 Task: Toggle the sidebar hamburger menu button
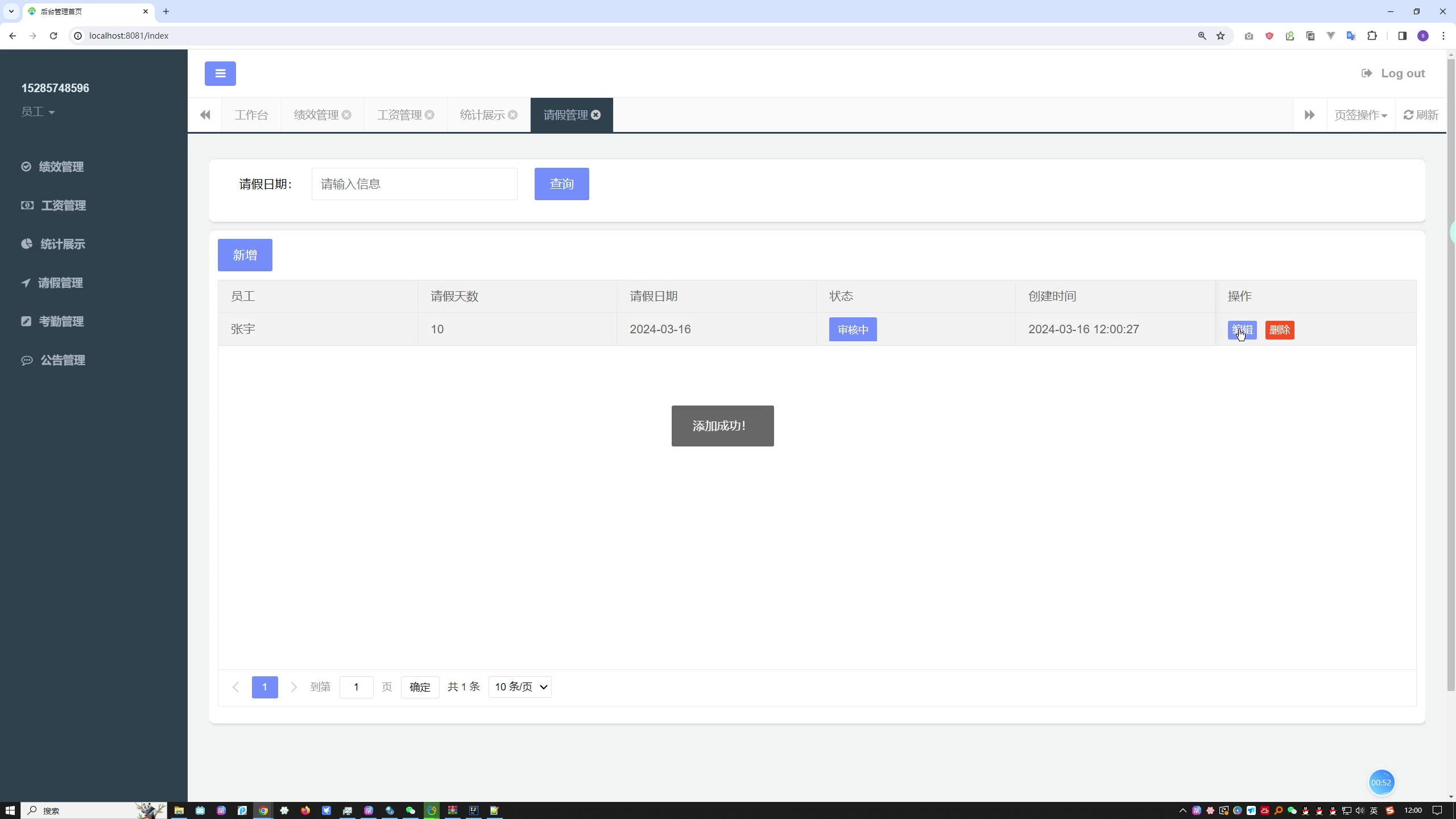(220, 73)
